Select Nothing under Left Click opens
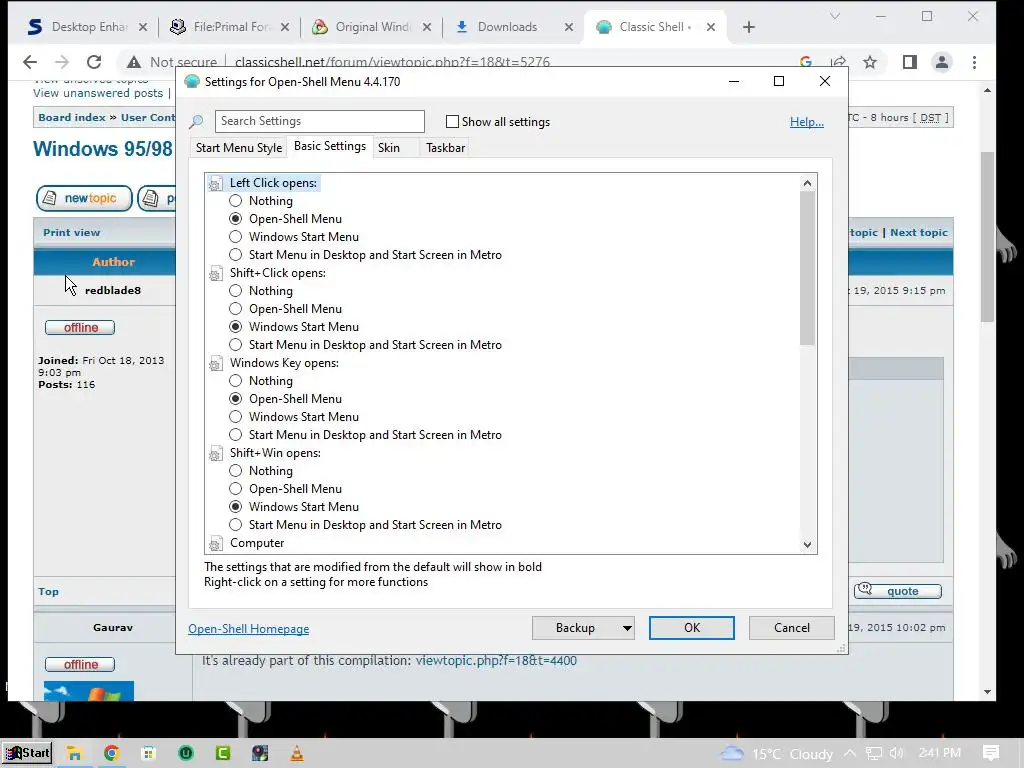 point(235,201)
